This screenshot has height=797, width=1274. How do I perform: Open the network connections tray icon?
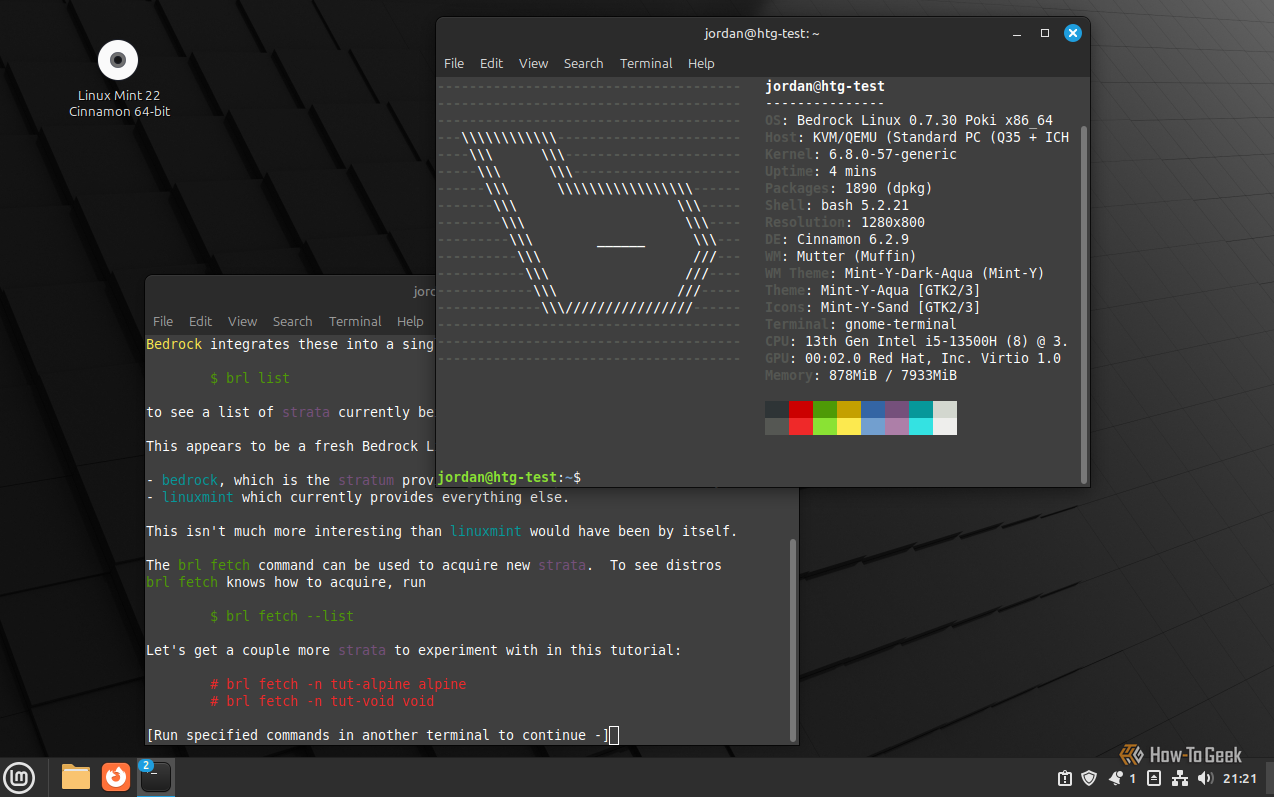pos(1180,778)
